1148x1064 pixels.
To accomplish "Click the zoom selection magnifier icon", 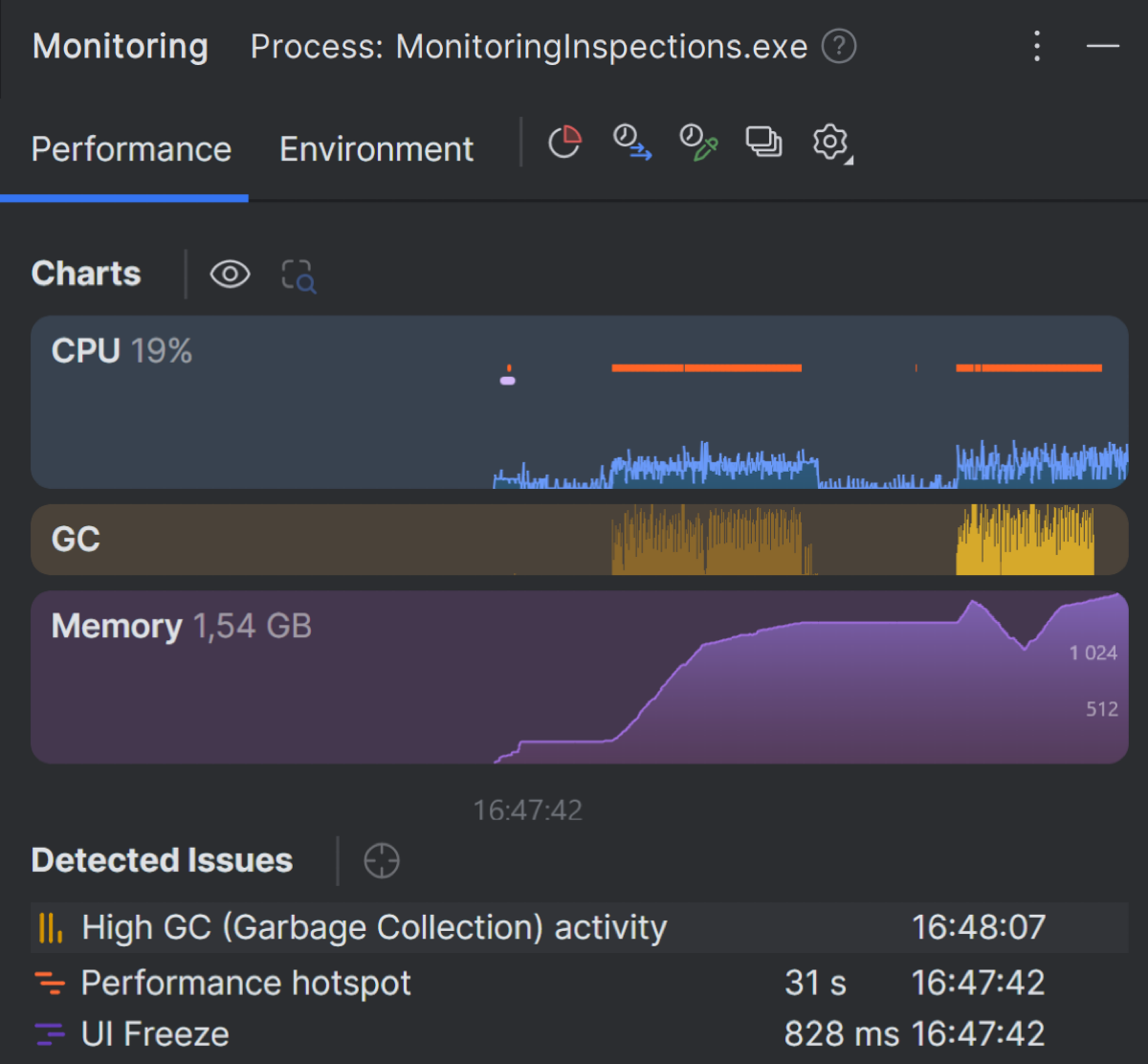I will point(298,276).
